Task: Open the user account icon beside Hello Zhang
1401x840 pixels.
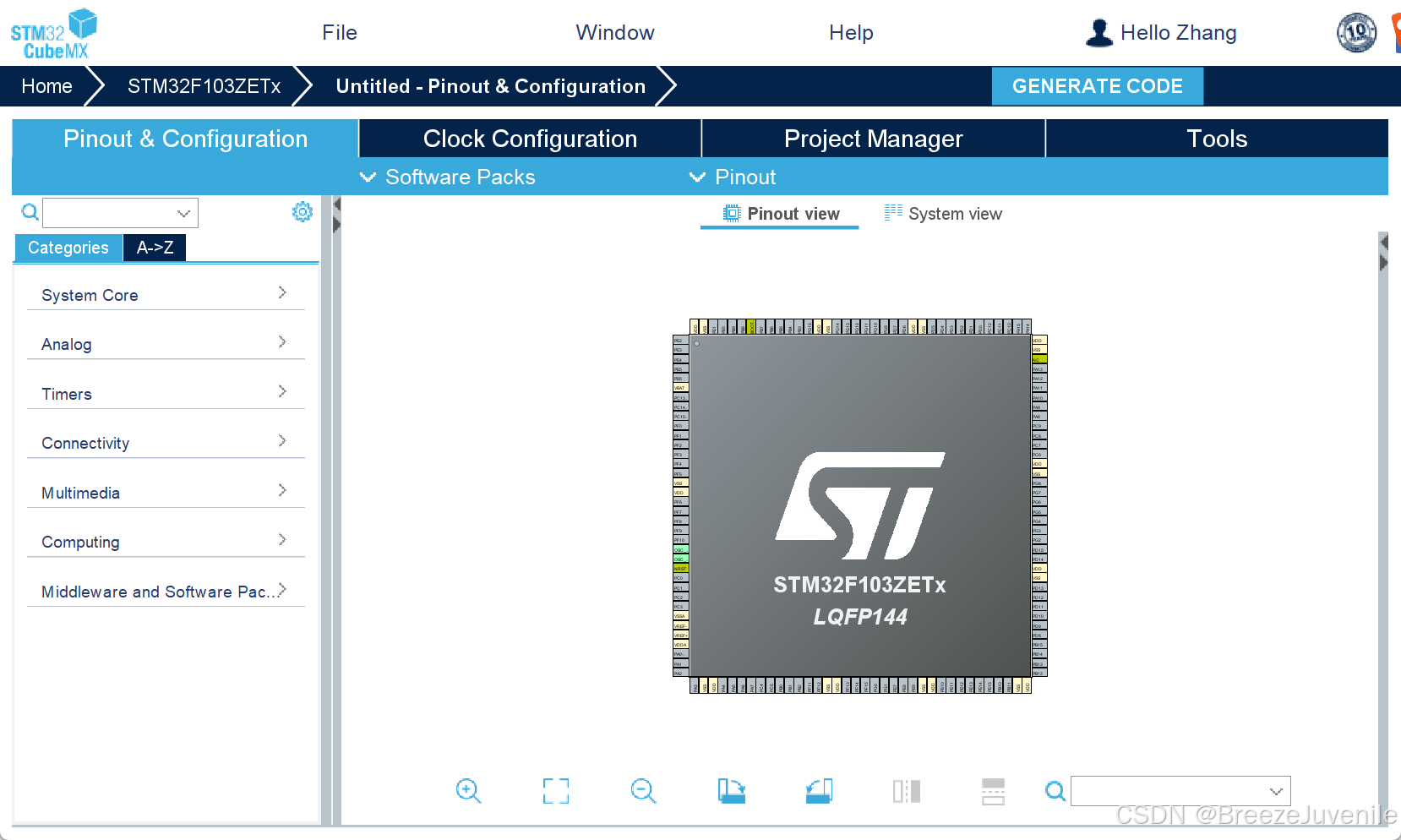Action: [1098, 33]
